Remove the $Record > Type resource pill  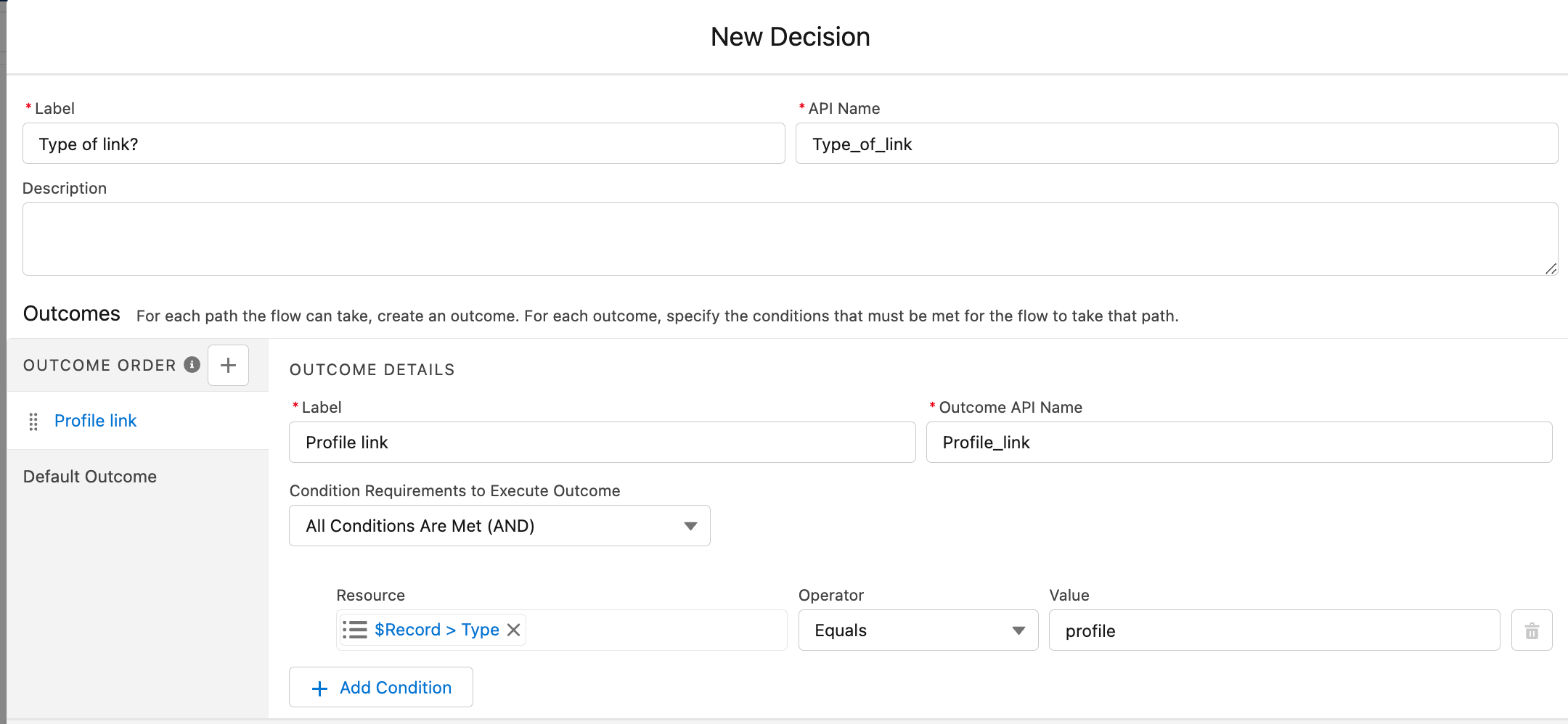[x=514, y=630]
